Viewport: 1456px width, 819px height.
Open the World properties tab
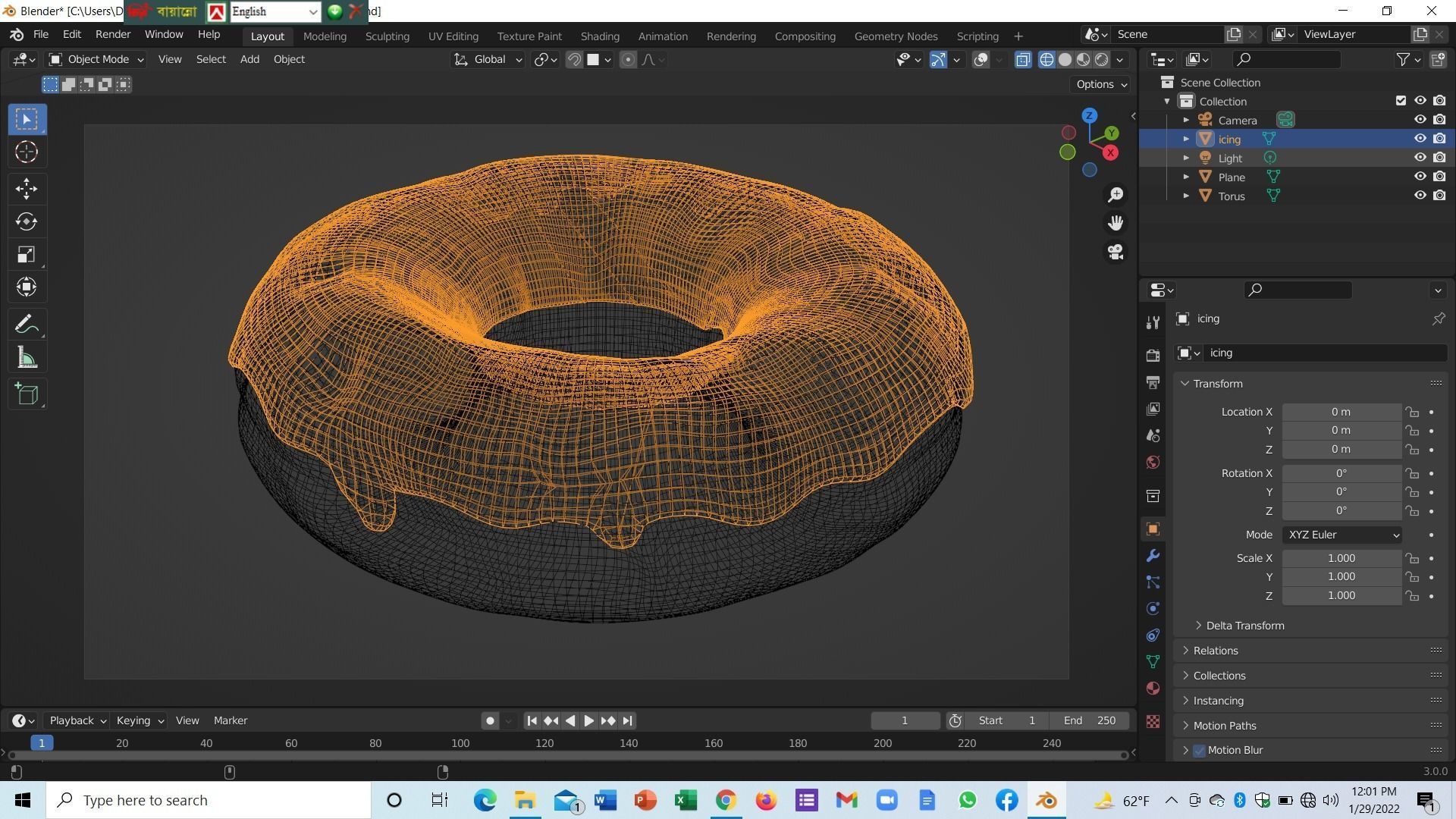(x=1153, y=463)
